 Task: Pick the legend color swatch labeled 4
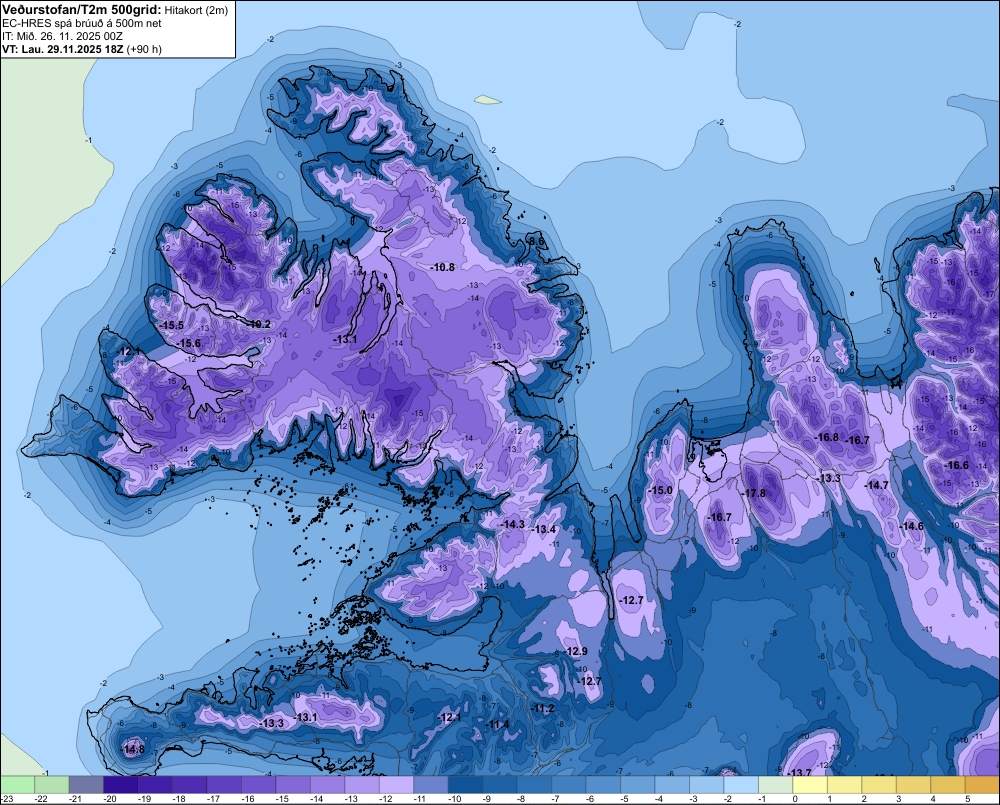[947, 785]
